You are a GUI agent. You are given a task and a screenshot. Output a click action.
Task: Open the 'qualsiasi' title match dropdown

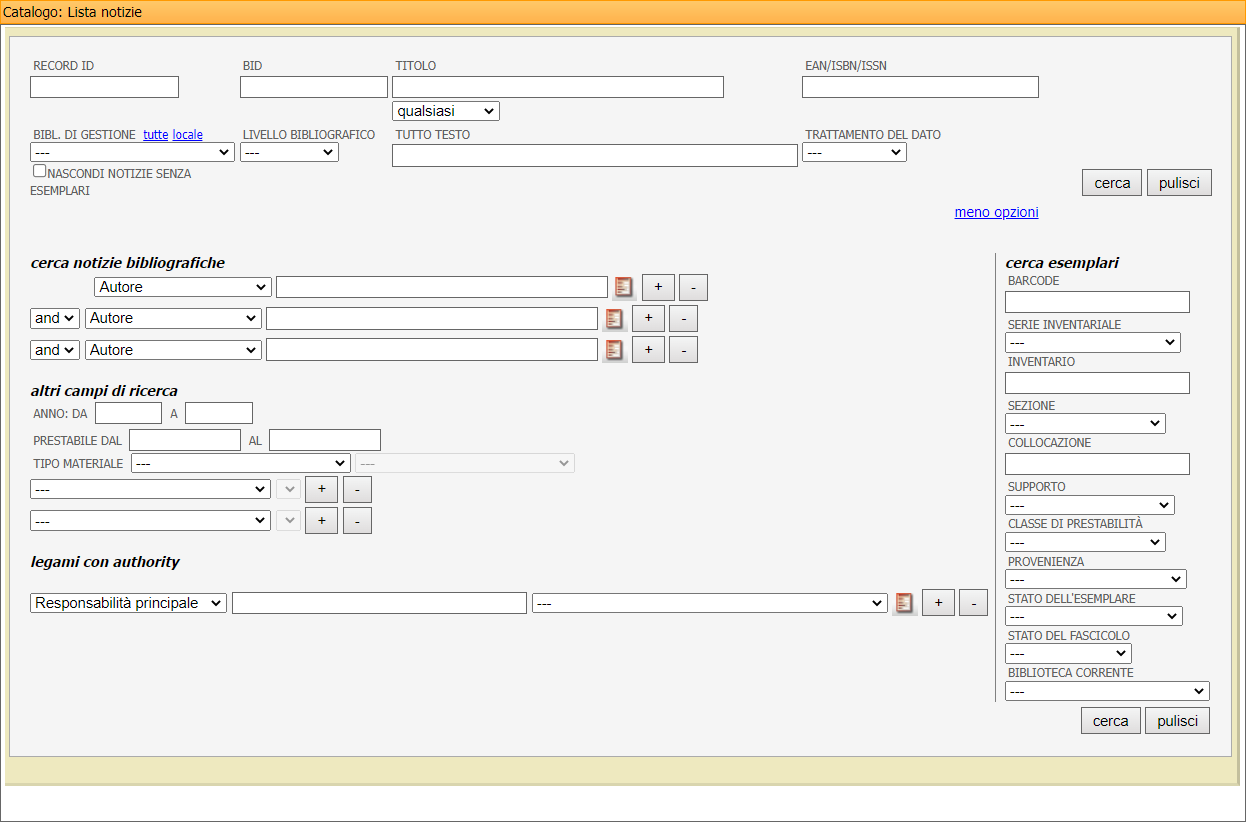pyautogui.click(x=445, y=111)
